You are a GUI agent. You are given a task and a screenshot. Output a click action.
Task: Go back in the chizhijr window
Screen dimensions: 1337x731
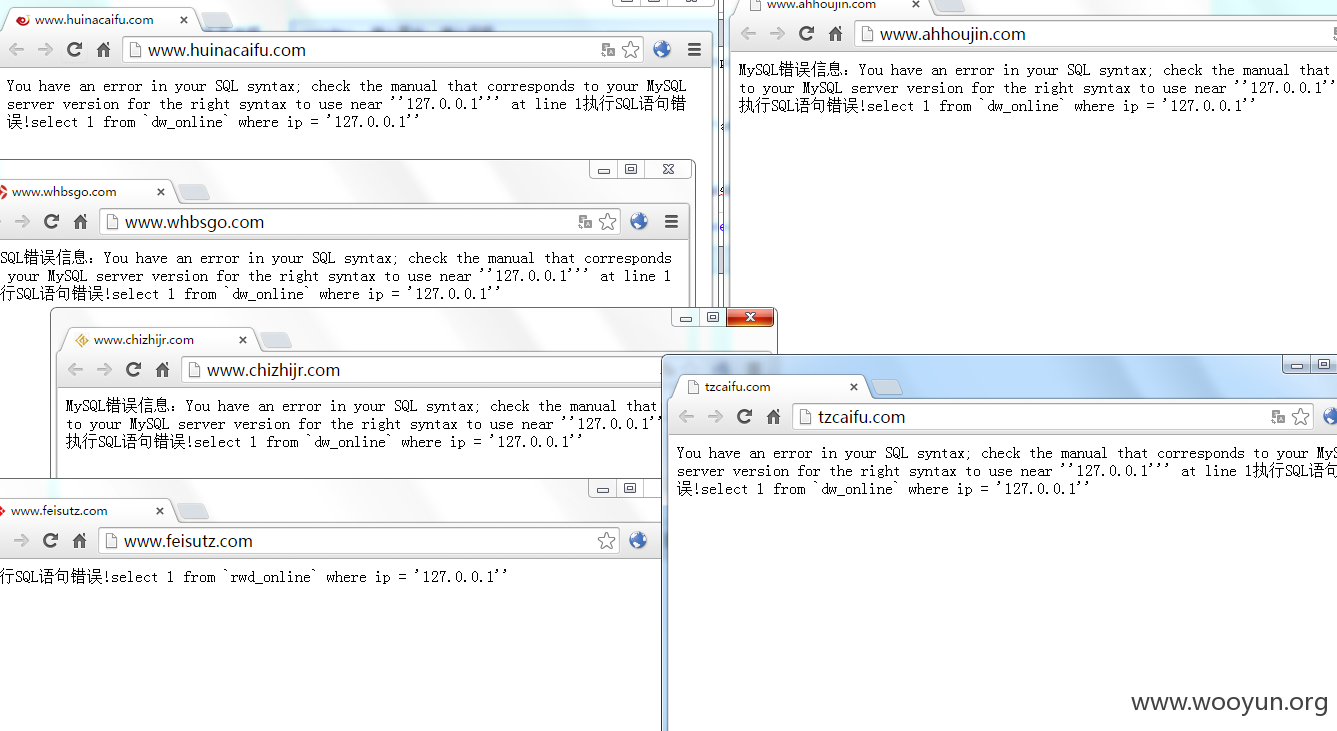tap(75, 370)
